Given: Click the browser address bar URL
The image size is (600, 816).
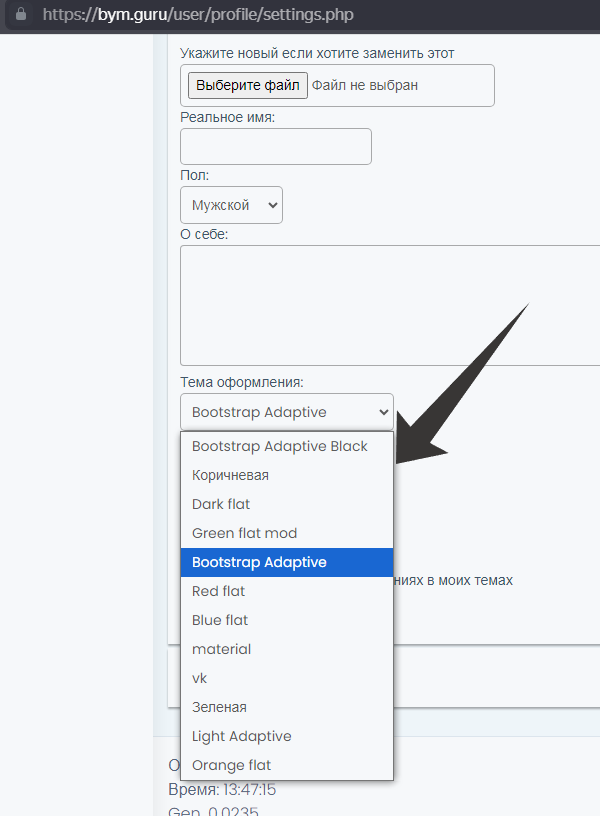Looking at the screenshot, I should [x=198, y=15].
